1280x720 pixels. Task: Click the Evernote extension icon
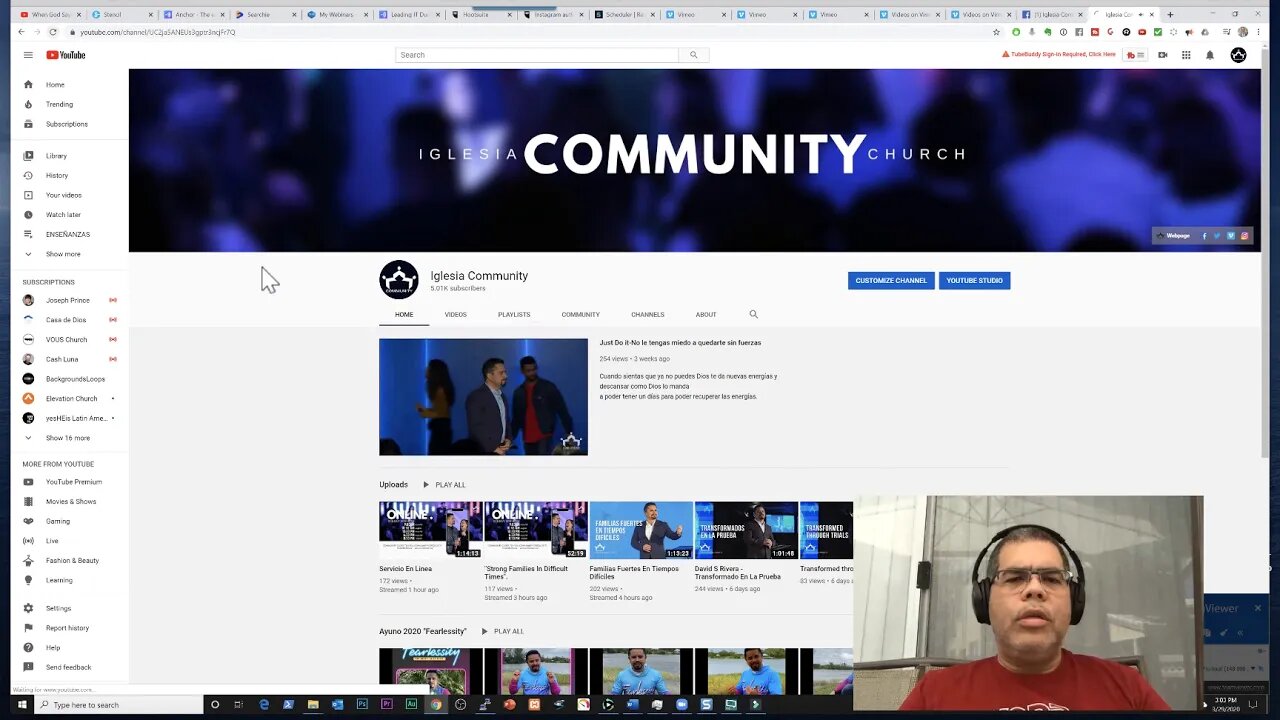click(x=1048, y=32)
